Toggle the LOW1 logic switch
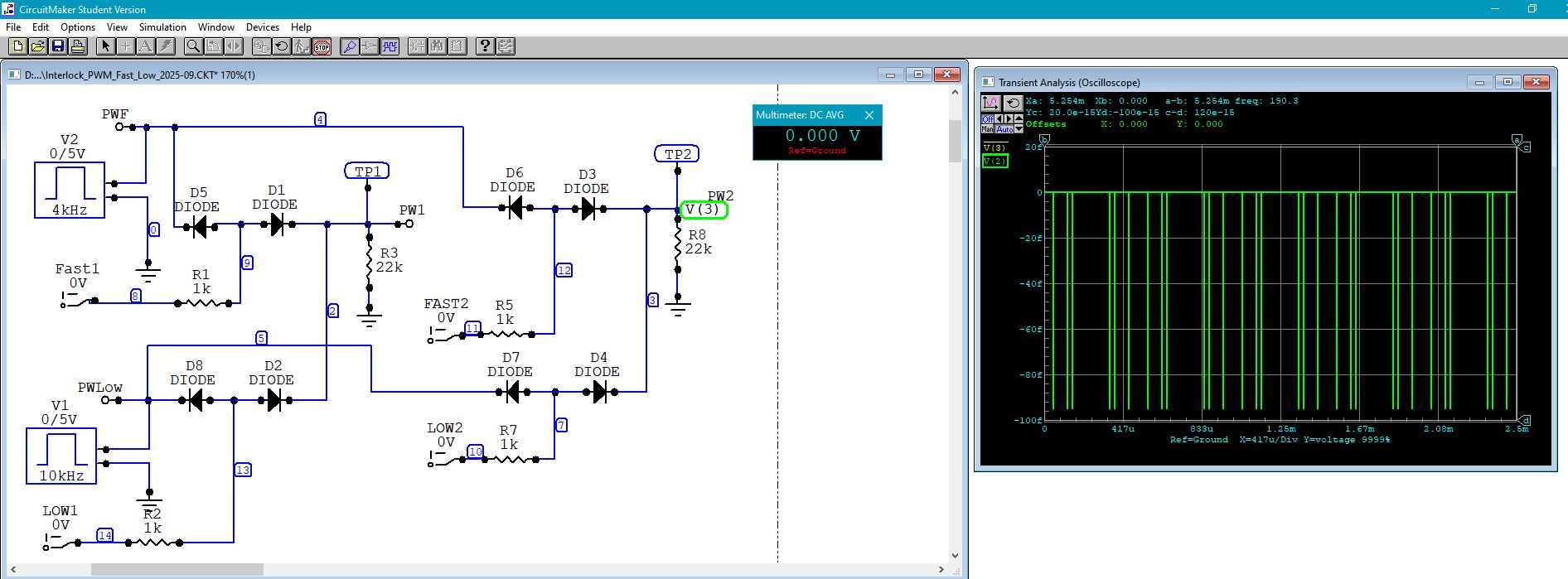Image resolution: width=1568 pixels, height=579 pixels. click(62, 544)
